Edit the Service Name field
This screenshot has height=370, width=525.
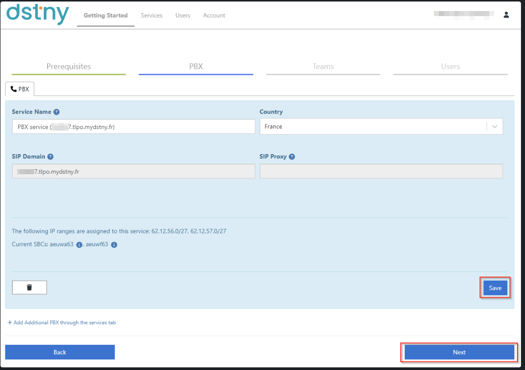point(134,127)
